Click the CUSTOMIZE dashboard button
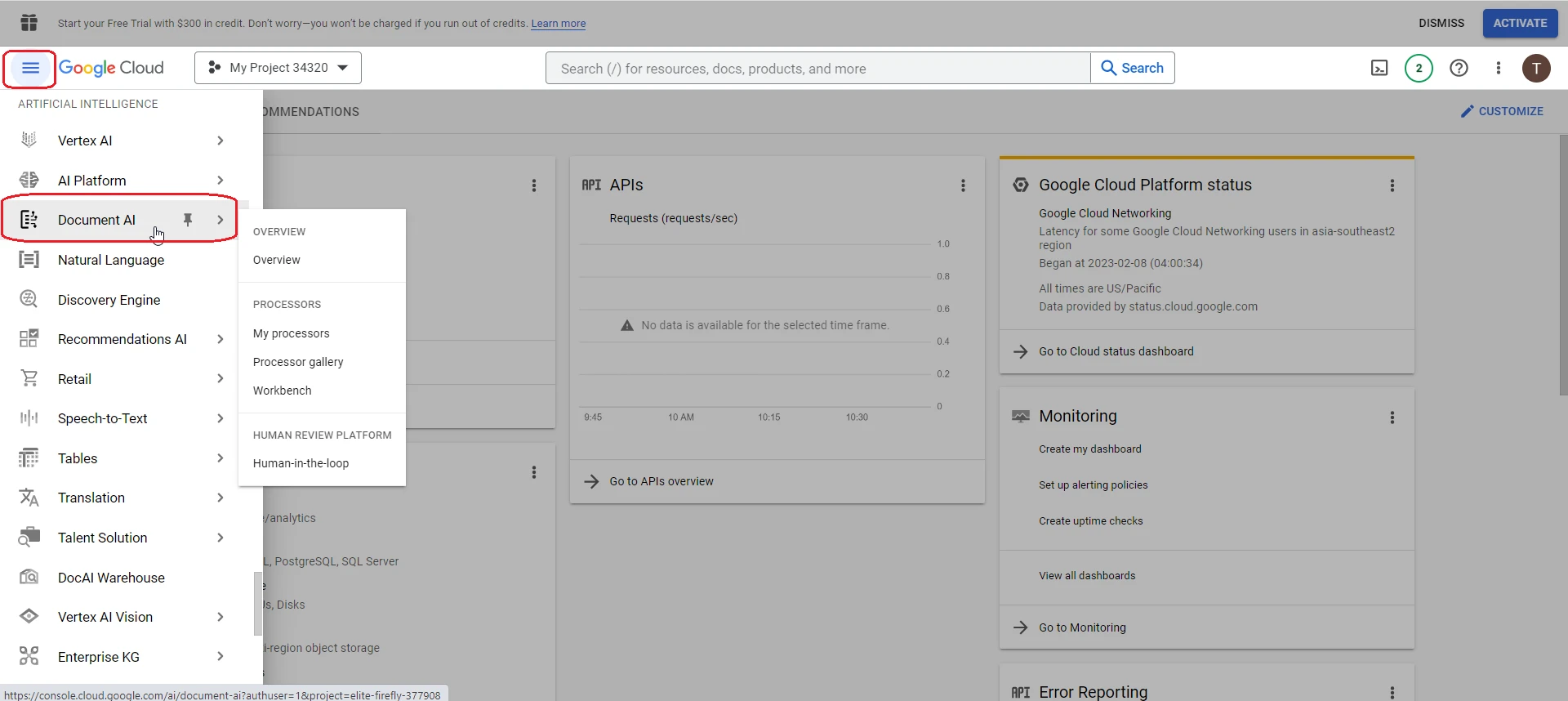Screen dimensions: 1568x701 pos(1502,111)
